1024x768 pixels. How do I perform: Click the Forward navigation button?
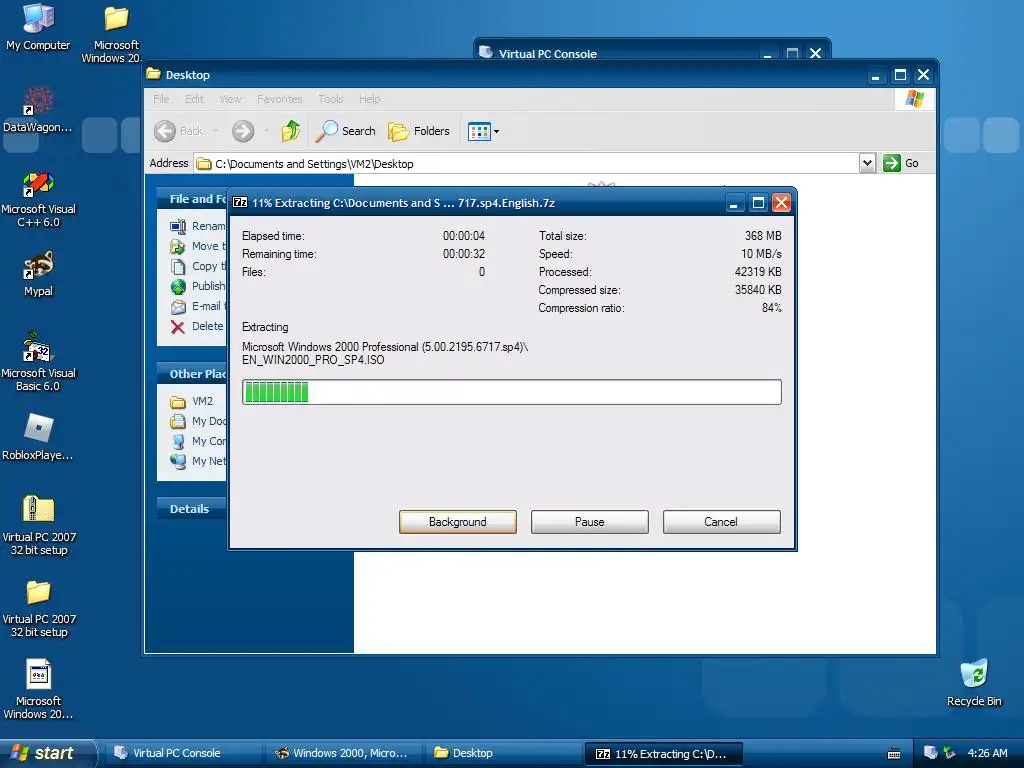point(243,131)
